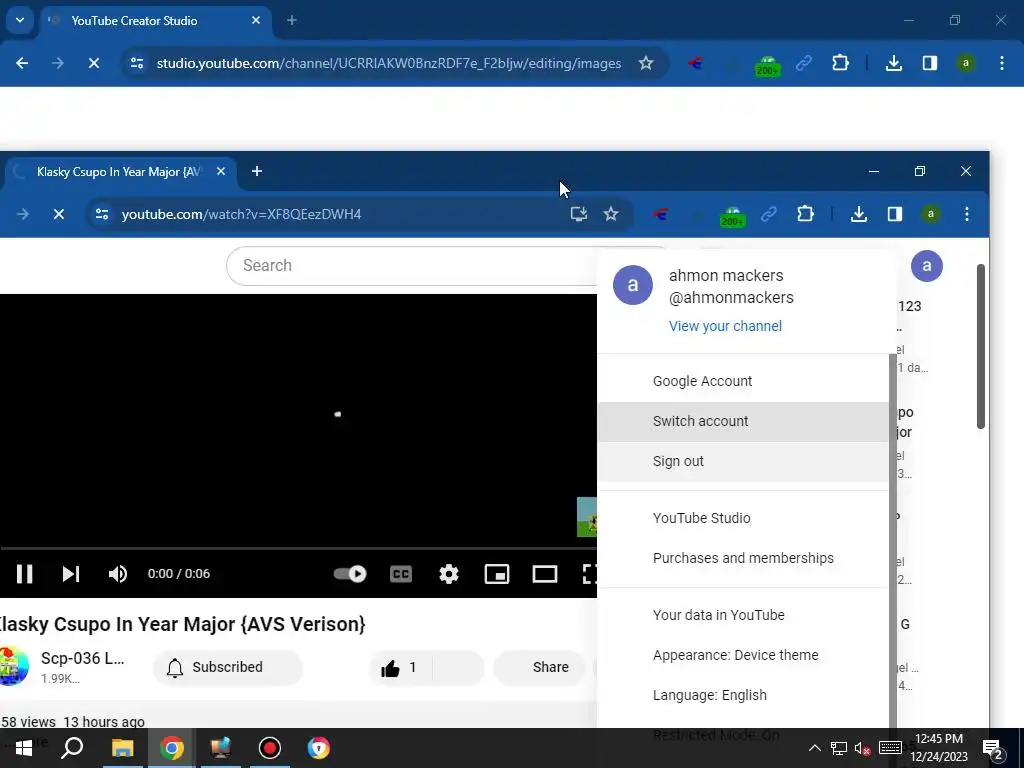Choose Sign out from account menu

click(x=743, y=461)
